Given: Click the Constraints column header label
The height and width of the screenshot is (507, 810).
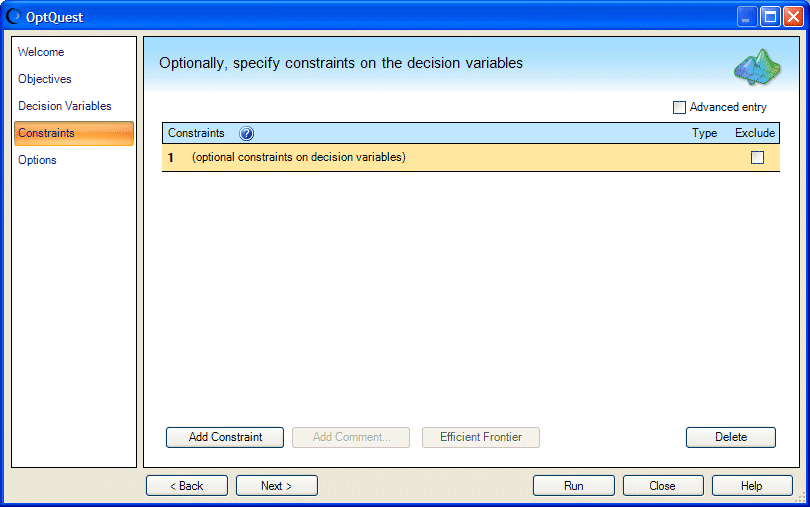Looking at the screenshot, I should pos(196,133).
